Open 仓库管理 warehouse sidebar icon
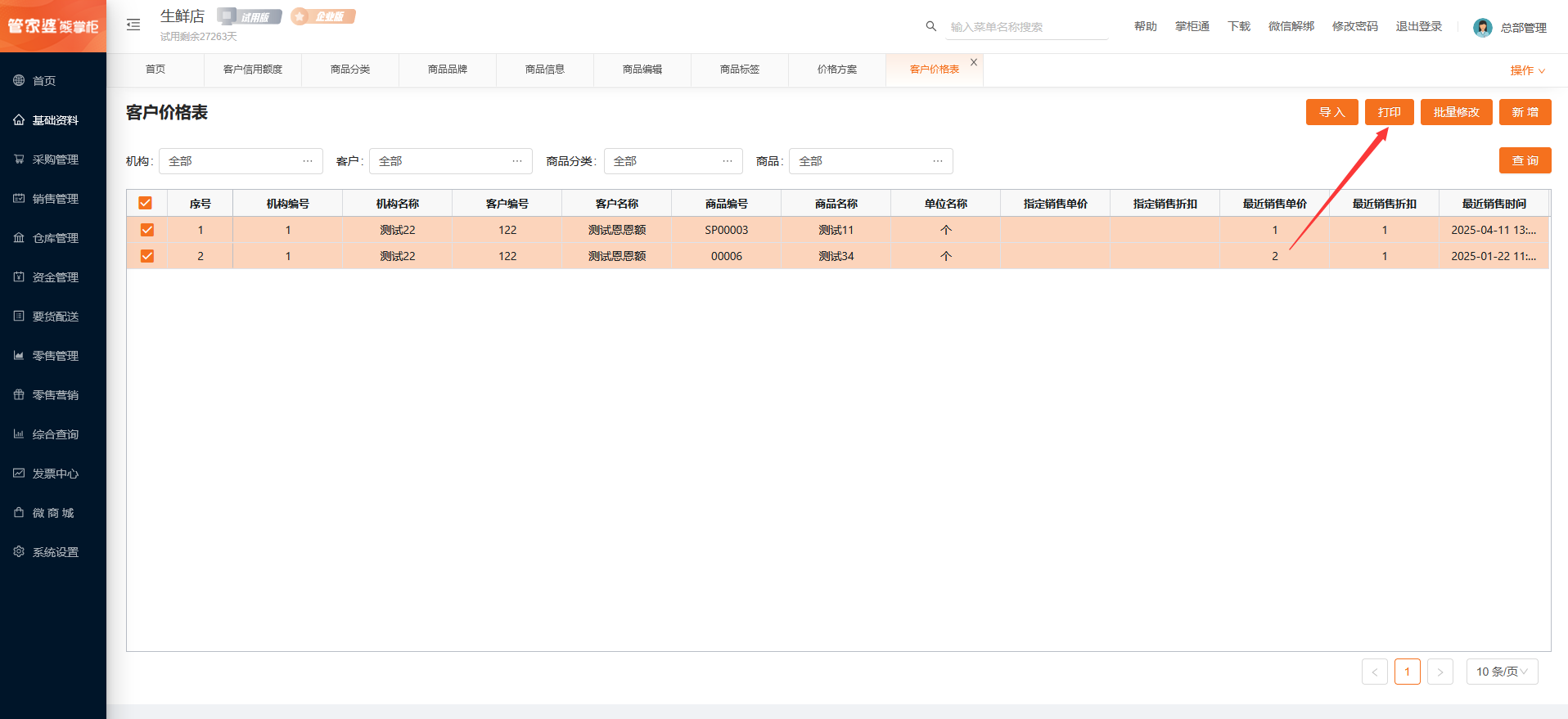This screenshot has height=719, width=1568. (19, 238)
